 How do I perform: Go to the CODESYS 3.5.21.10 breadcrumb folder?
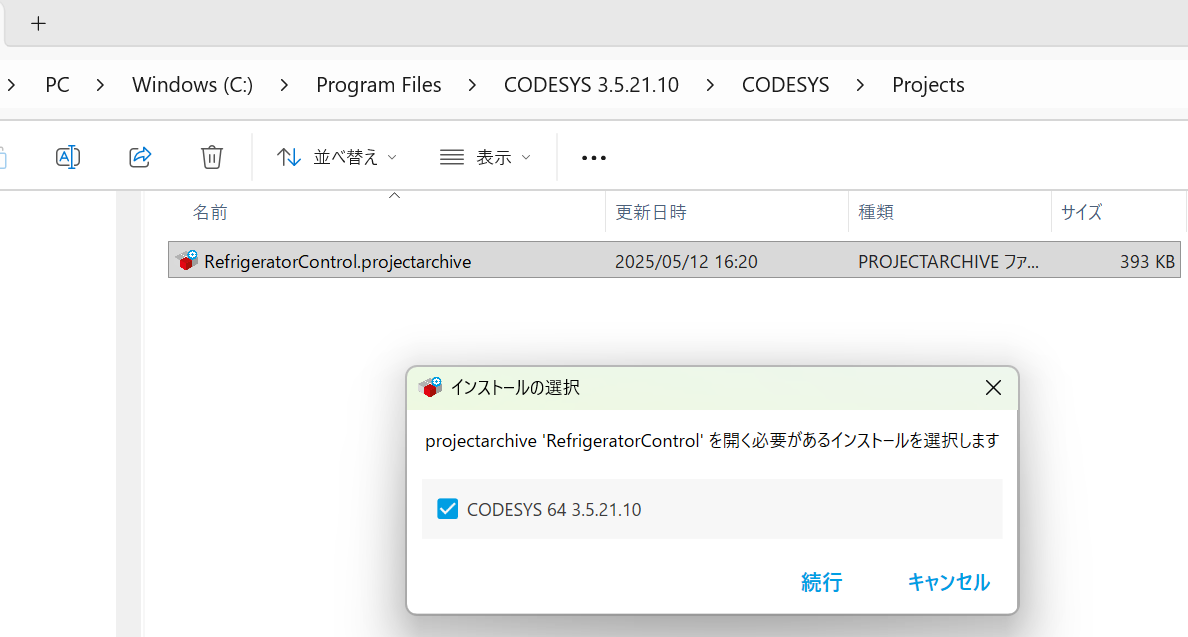click(592, 85)
